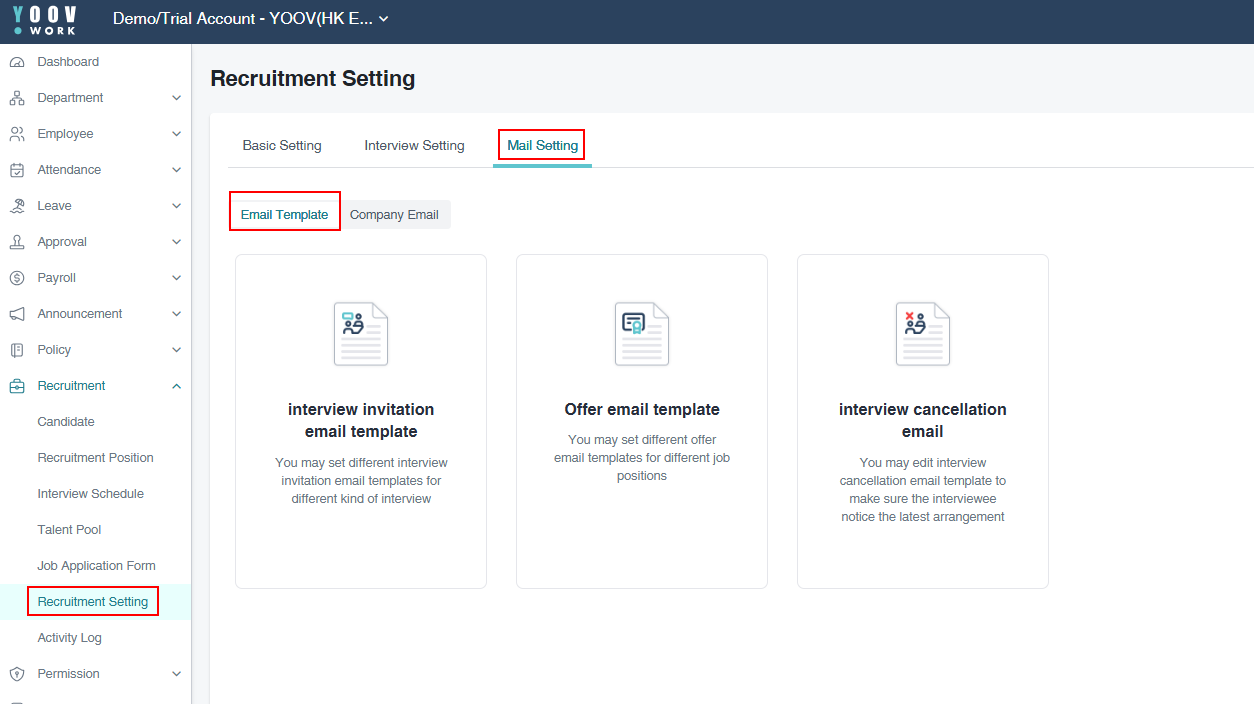Click the YOOV Work logo
The height and width of the screenshot is (704, 1254).
[x=44, y=20]
